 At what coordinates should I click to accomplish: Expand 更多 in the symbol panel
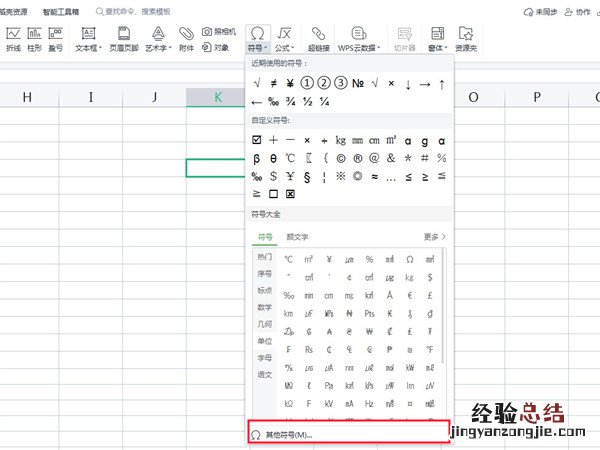click(434, 237)
